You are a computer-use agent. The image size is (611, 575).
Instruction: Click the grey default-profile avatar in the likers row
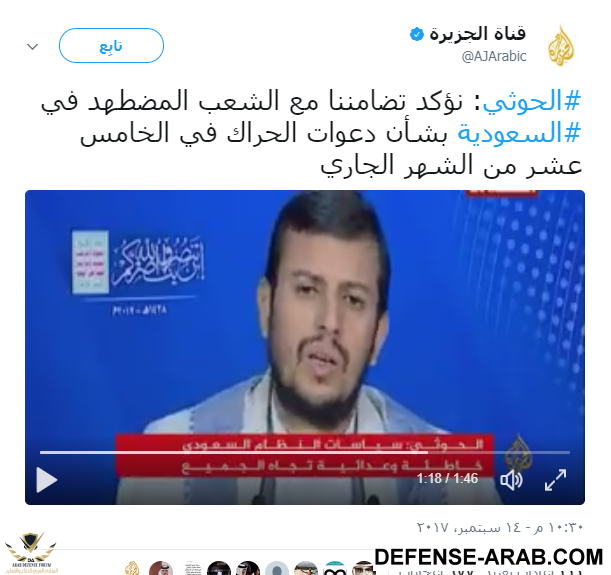pos(277,568)
